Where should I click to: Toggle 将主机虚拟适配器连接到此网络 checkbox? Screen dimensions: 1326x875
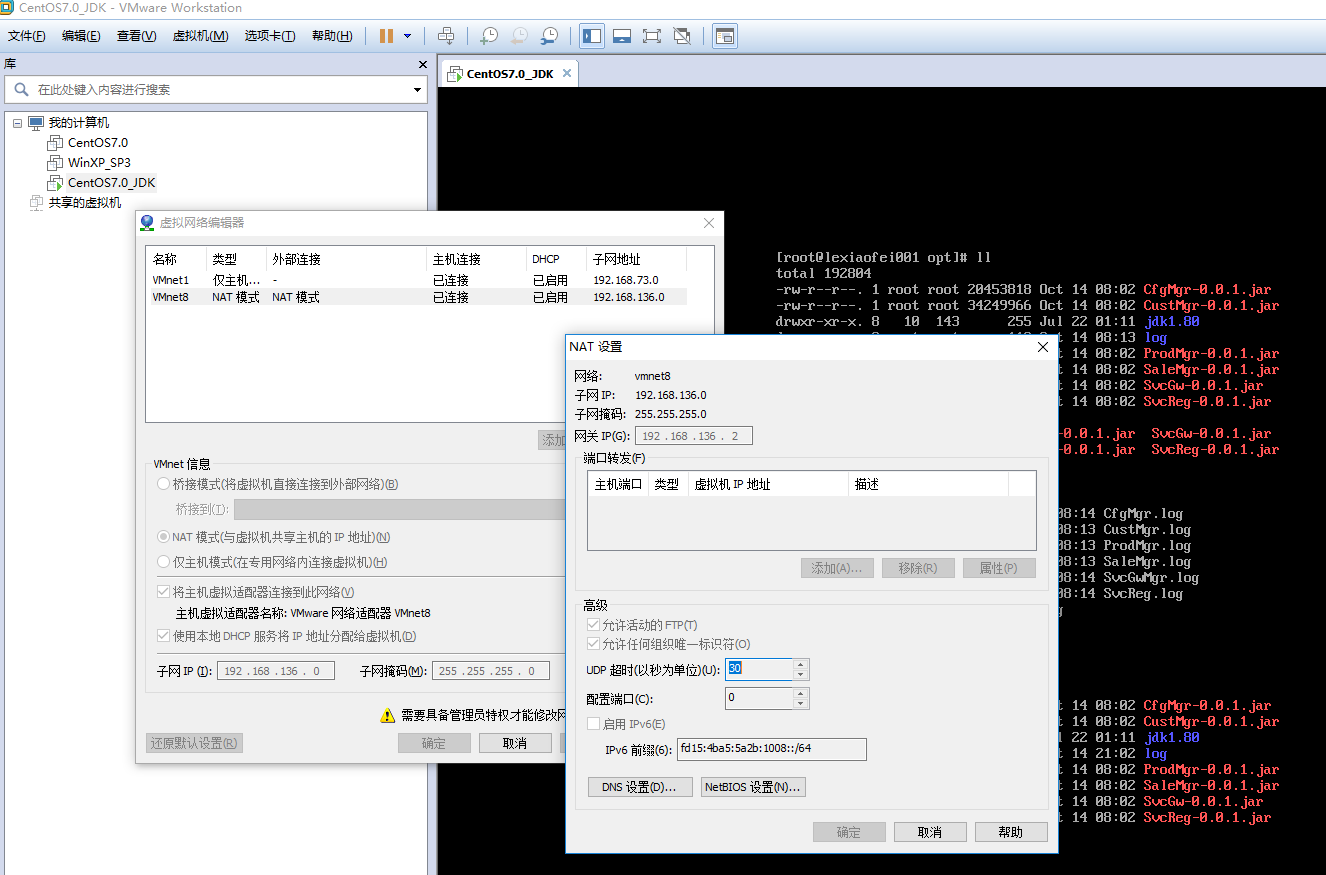coord(164,591)
